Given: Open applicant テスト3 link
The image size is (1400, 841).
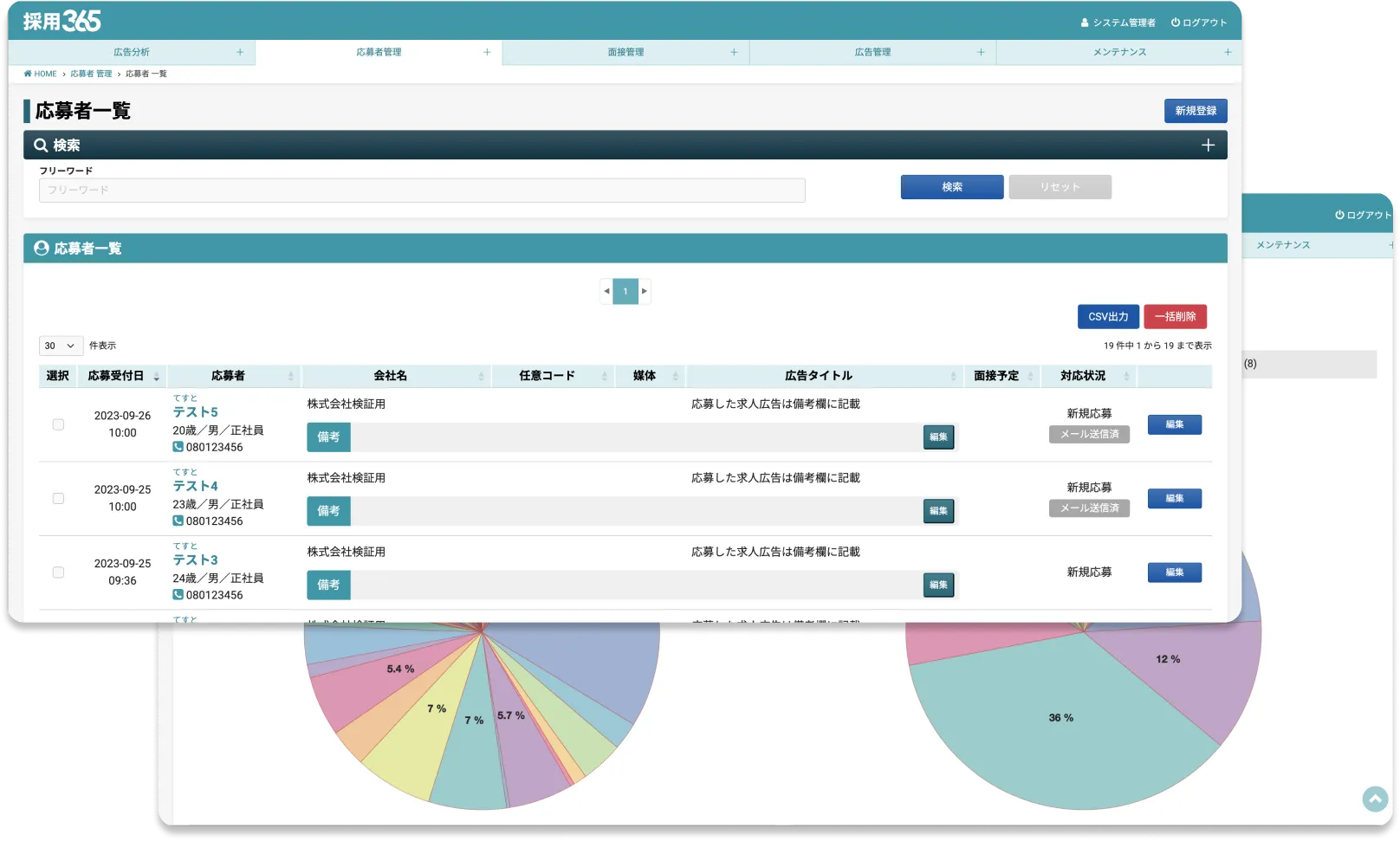Looking at the screenshot, I should point(195,560).
